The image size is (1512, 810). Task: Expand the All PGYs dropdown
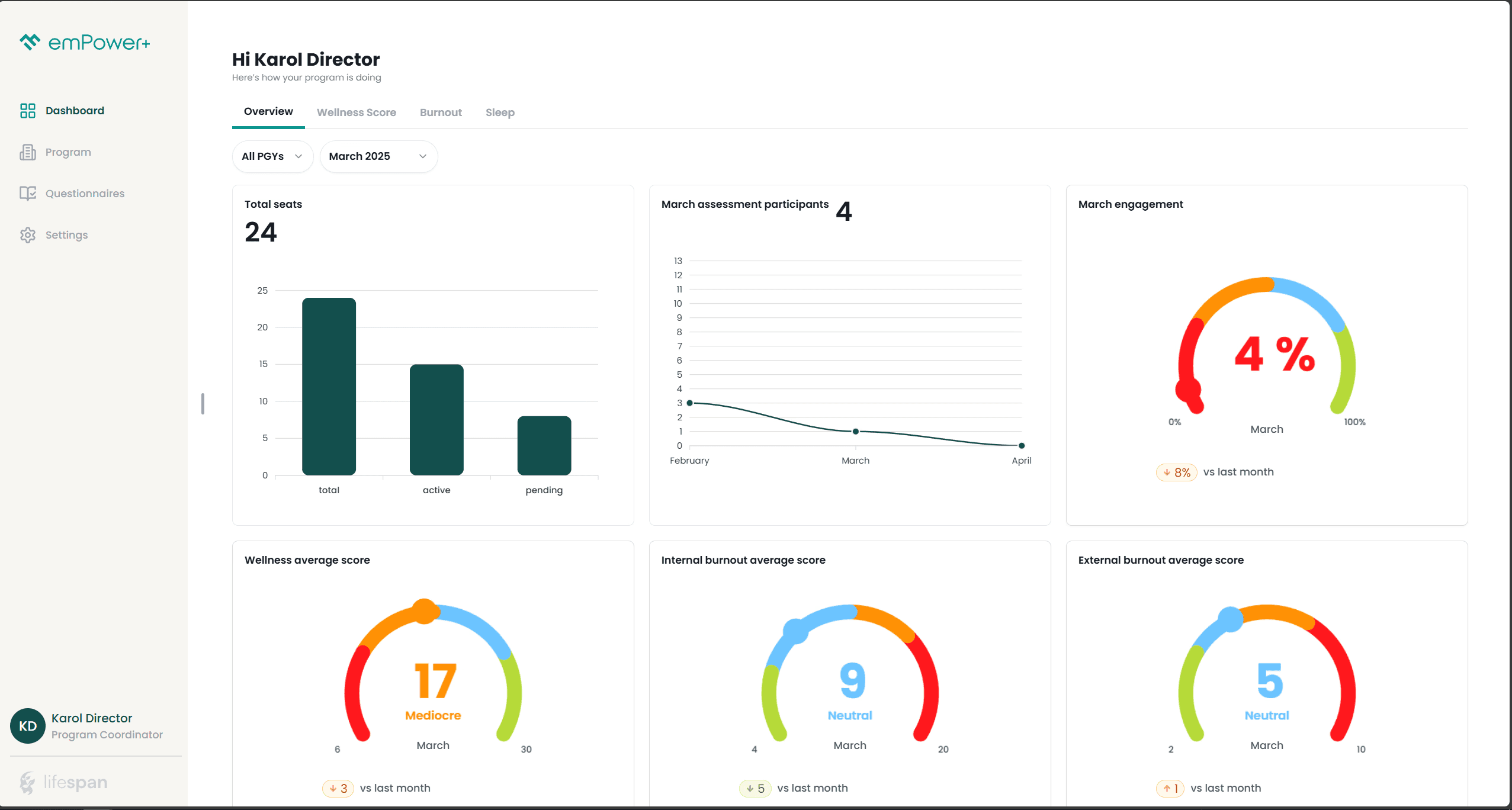point(272,156)
